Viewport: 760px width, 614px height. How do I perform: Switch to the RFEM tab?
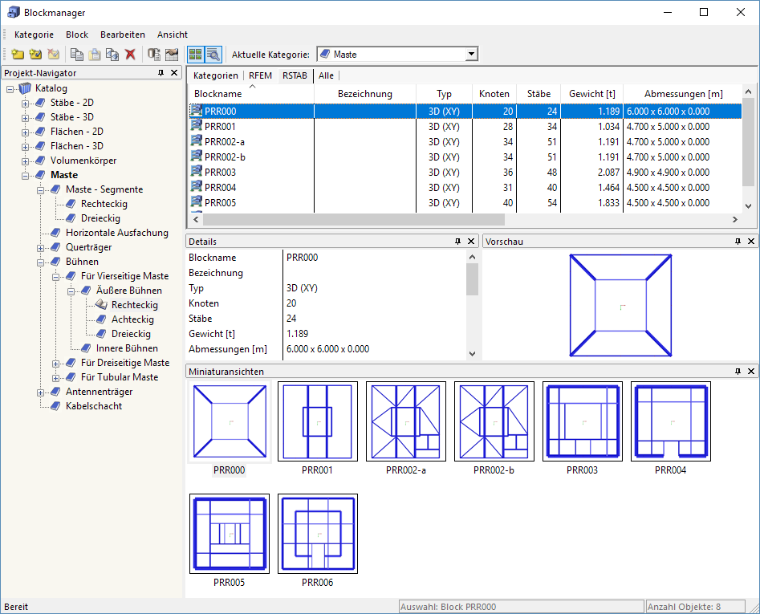click(x=260, y=76)
